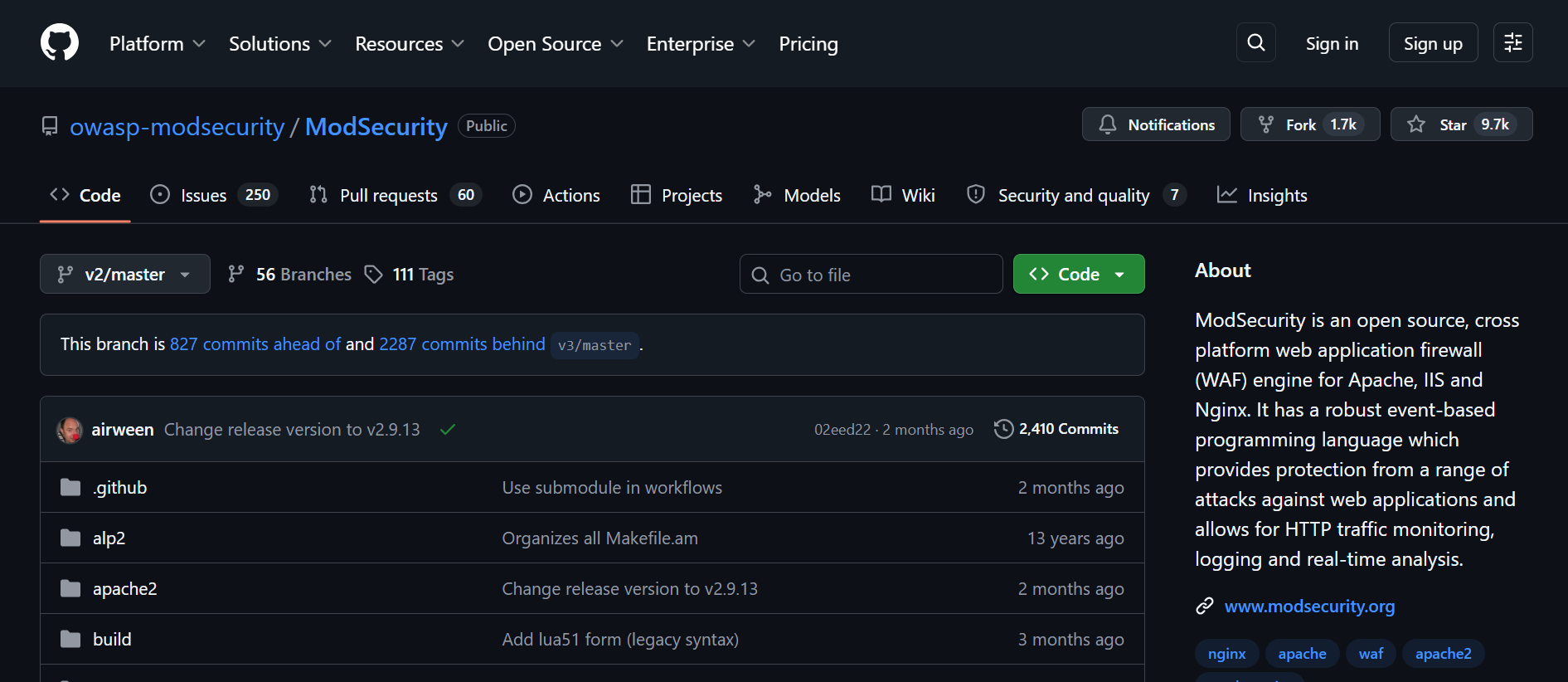Screen dimensions: 1568x682
Task: Open commit Use submodule in workflows
Action: click(612, 487)
